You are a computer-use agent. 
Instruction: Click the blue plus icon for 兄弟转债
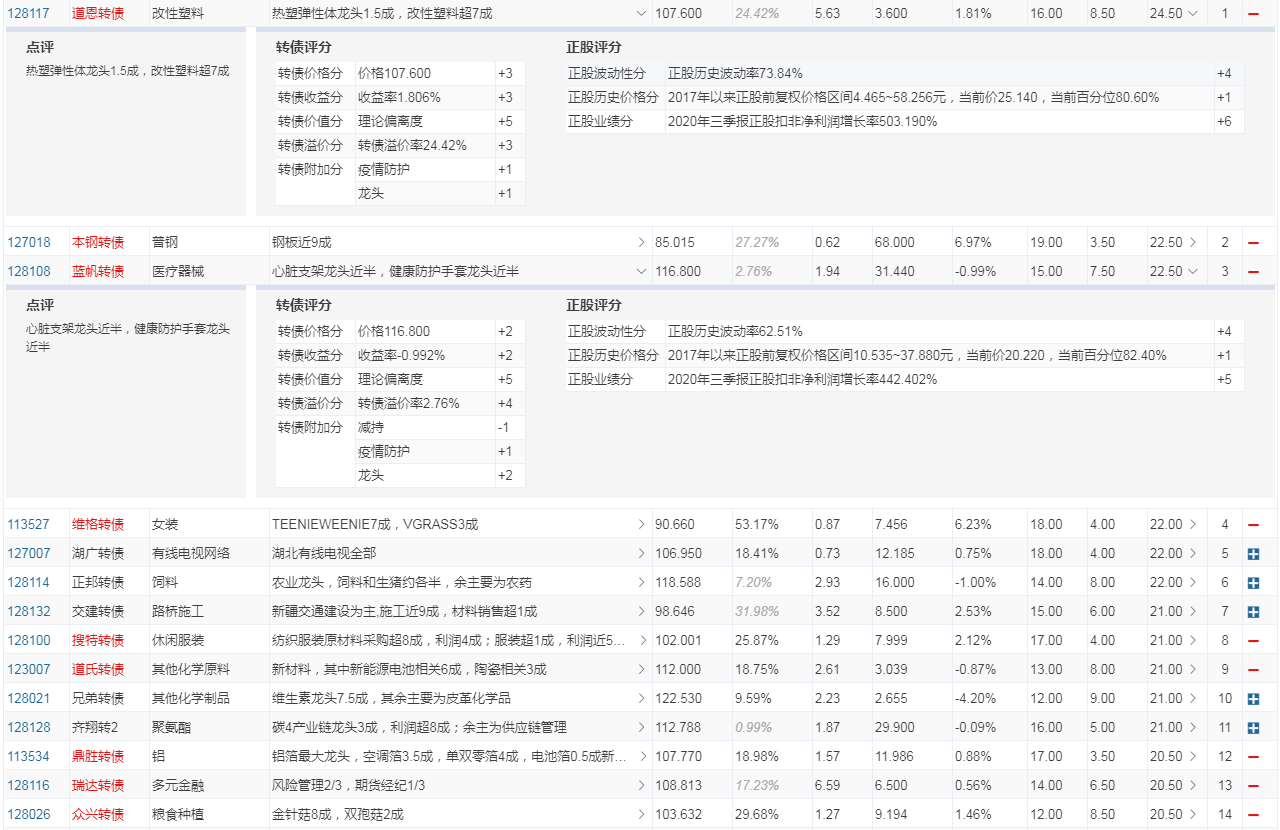[x=1253, y=699]
